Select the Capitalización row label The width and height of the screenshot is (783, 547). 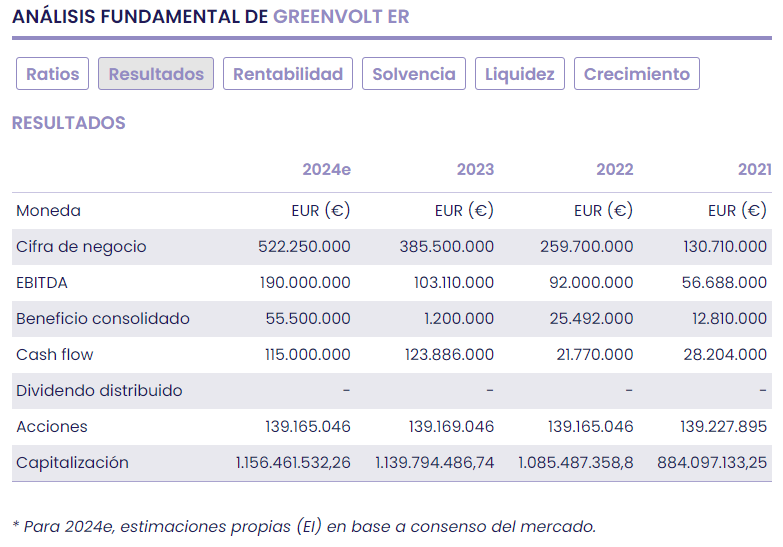72,463
